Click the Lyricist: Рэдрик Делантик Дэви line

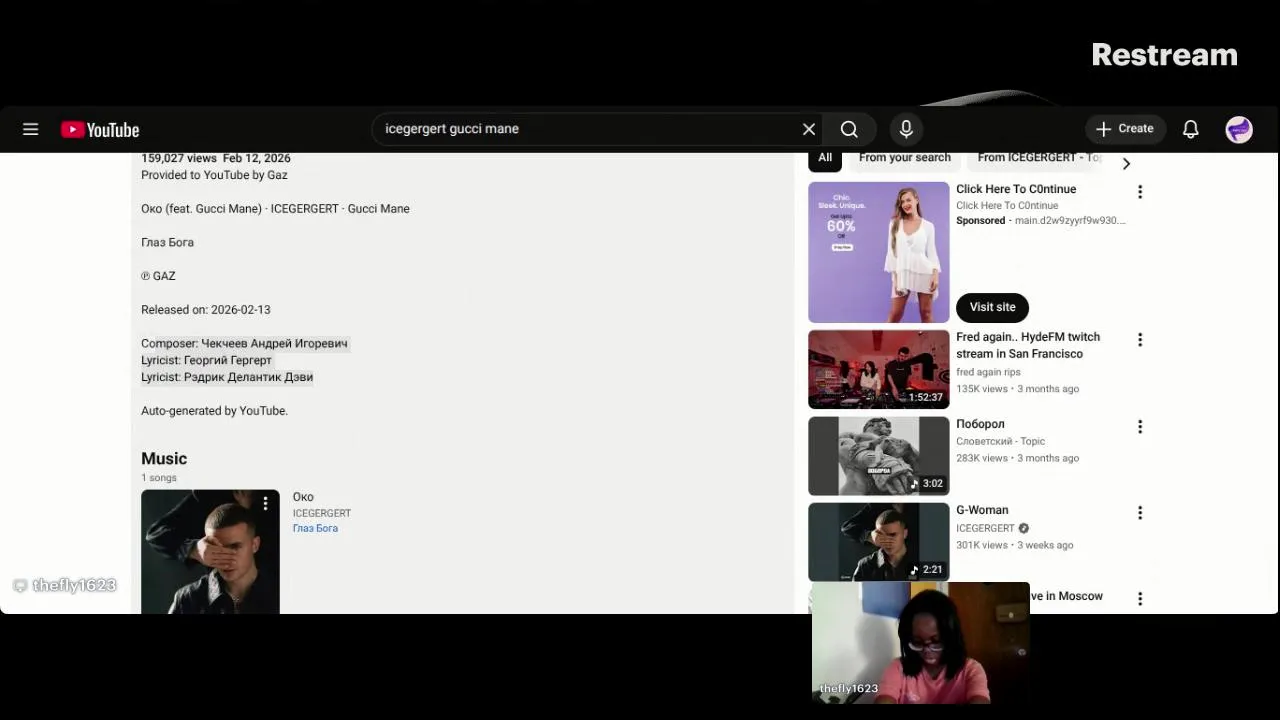coord(227,377)
